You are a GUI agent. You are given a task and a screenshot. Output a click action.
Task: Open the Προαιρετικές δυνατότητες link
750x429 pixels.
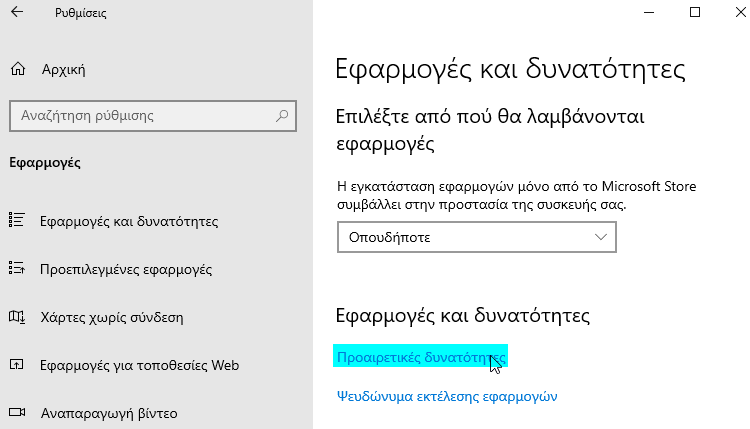pos(421,357)
